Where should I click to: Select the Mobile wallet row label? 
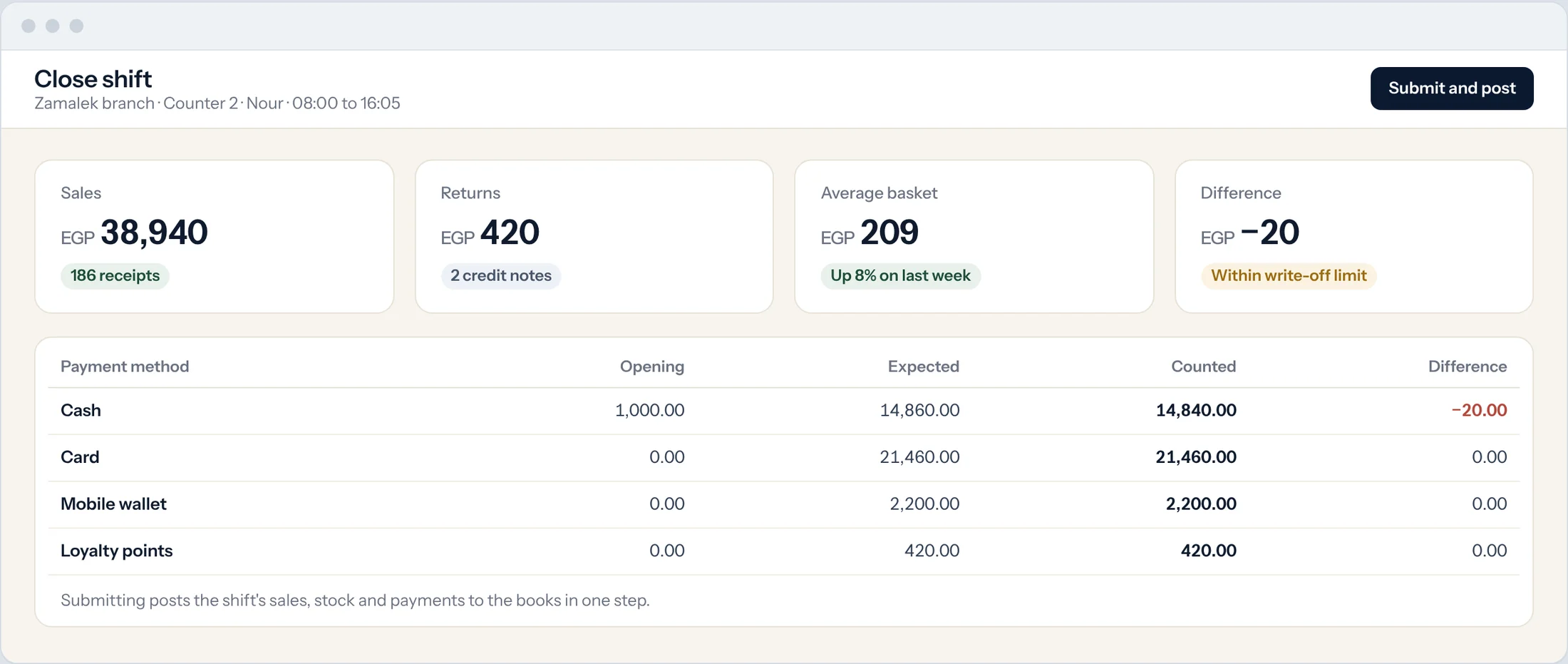point(113,504)
